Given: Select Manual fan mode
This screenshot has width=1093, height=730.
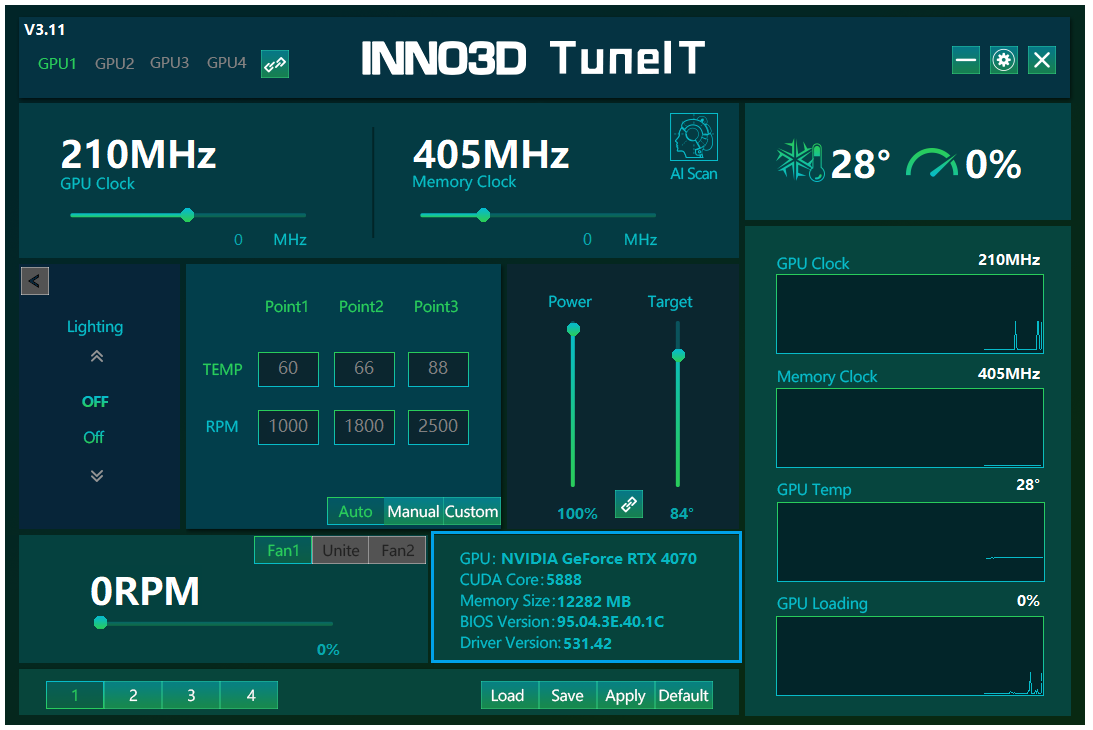Looking at the screenshot, I should click(x=413, y=511).
